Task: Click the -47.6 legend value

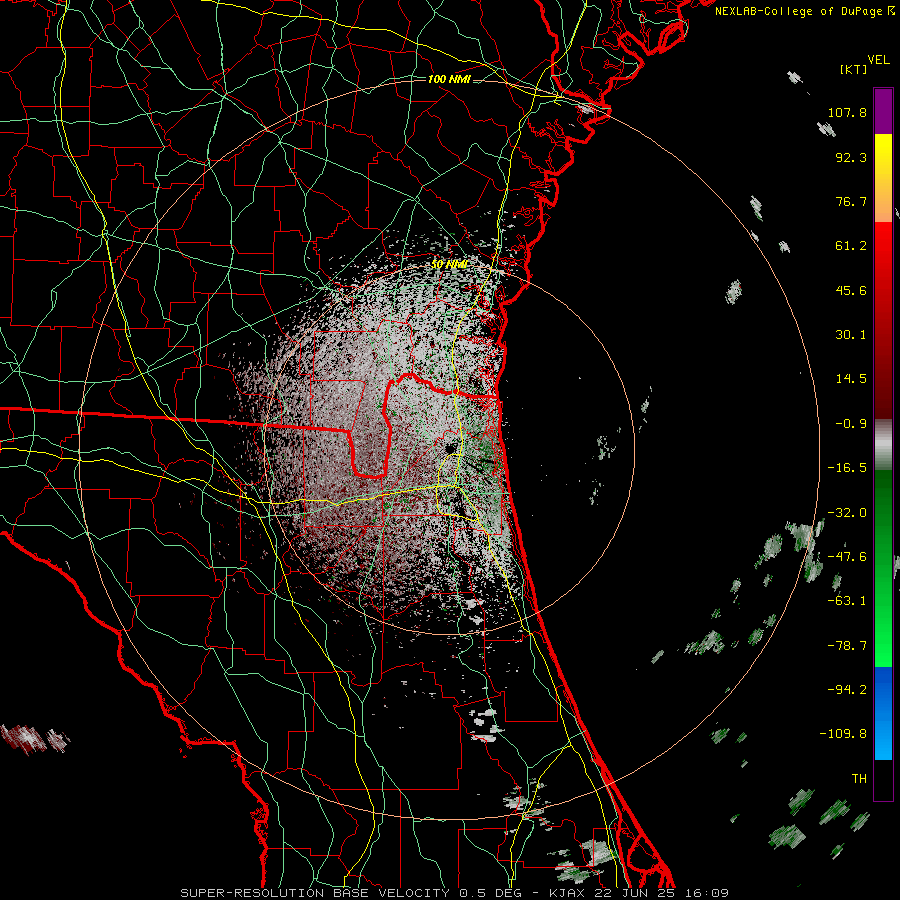Action: 847,557
